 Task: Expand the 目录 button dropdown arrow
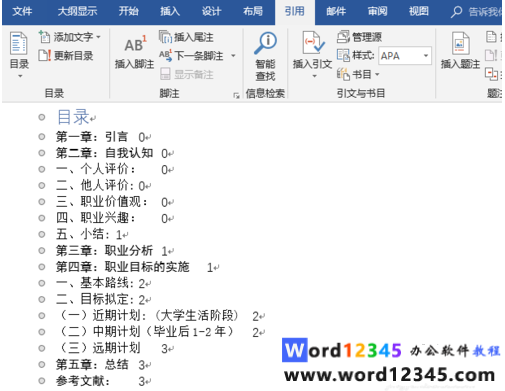[x=20, y=76]
